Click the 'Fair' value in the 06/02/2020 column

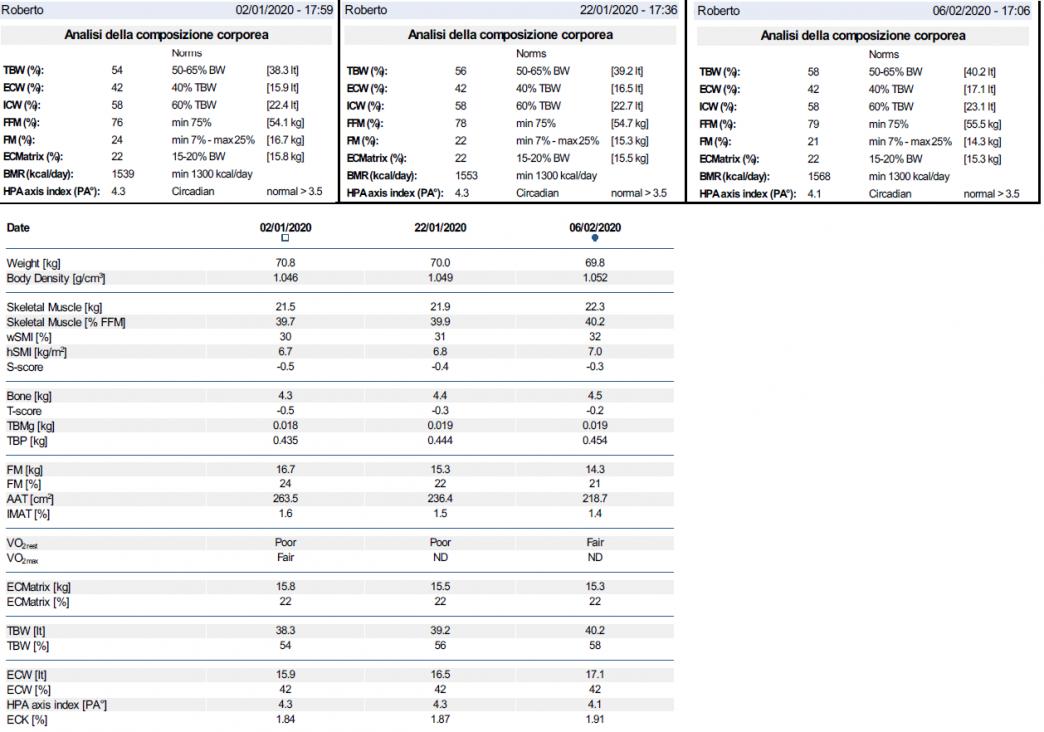(x=595, y=542)
